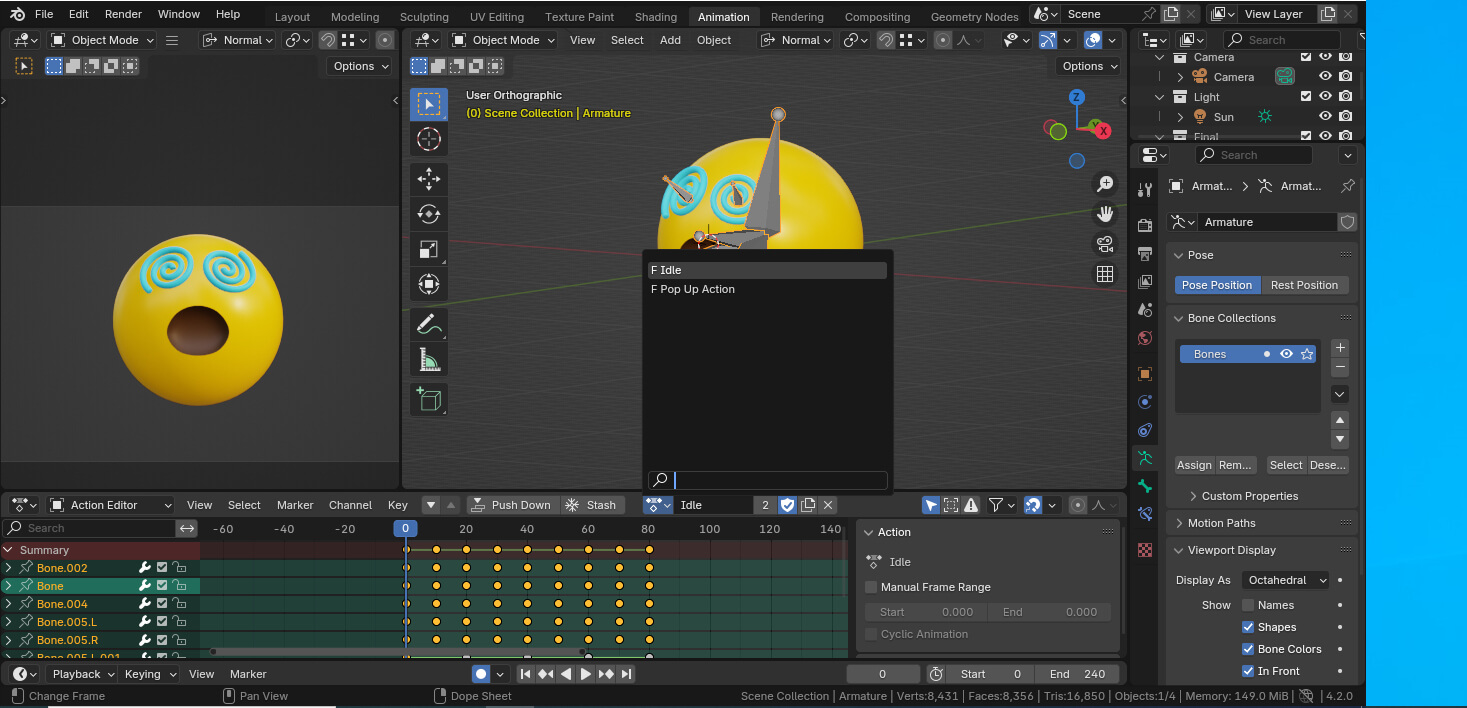Activate the Annotate pencil tool
Image resolution: width=1467 pixels, height=708 pixels.
pos(428,324)
